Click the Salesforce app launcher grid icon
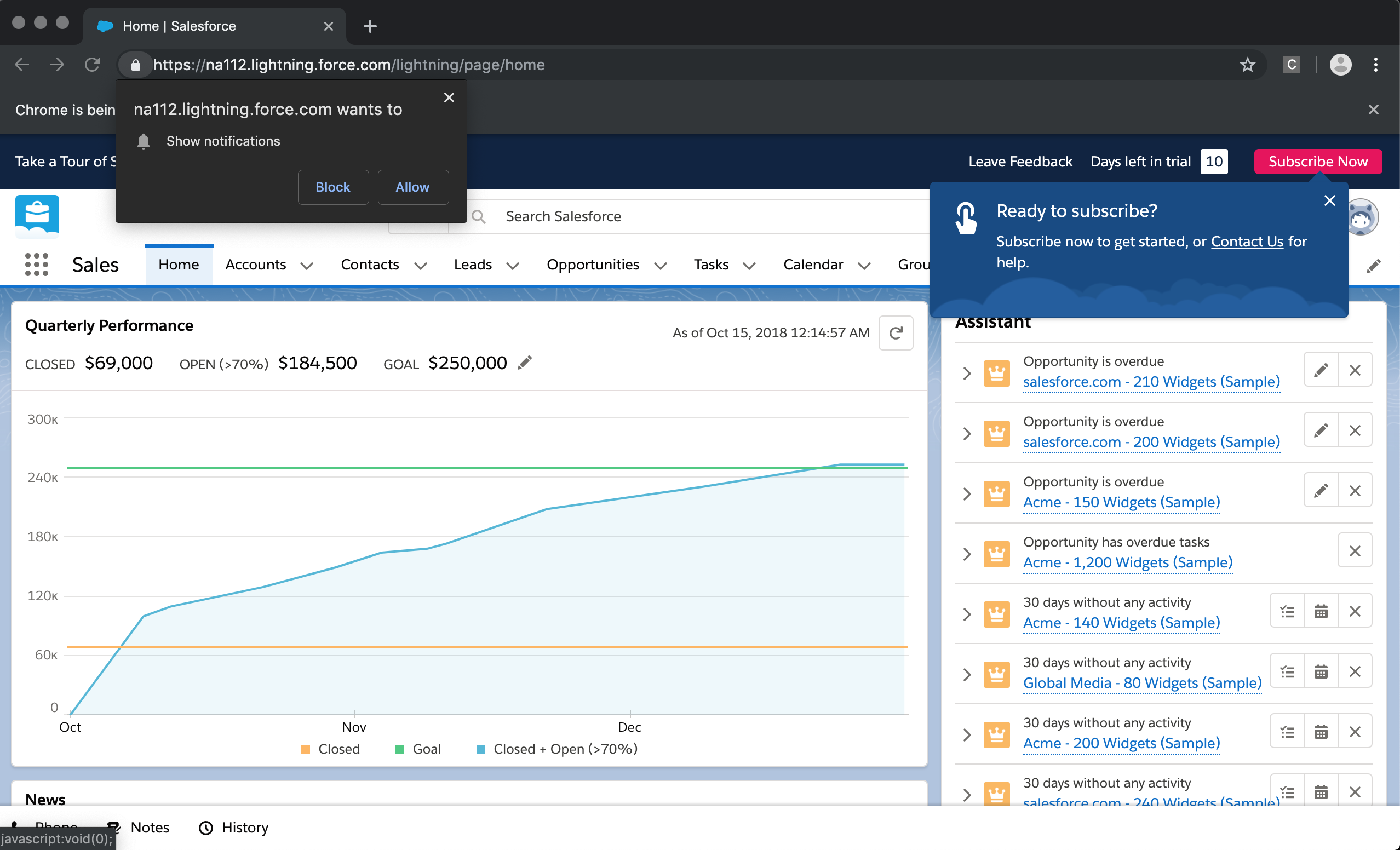 (x=36, y=264)
